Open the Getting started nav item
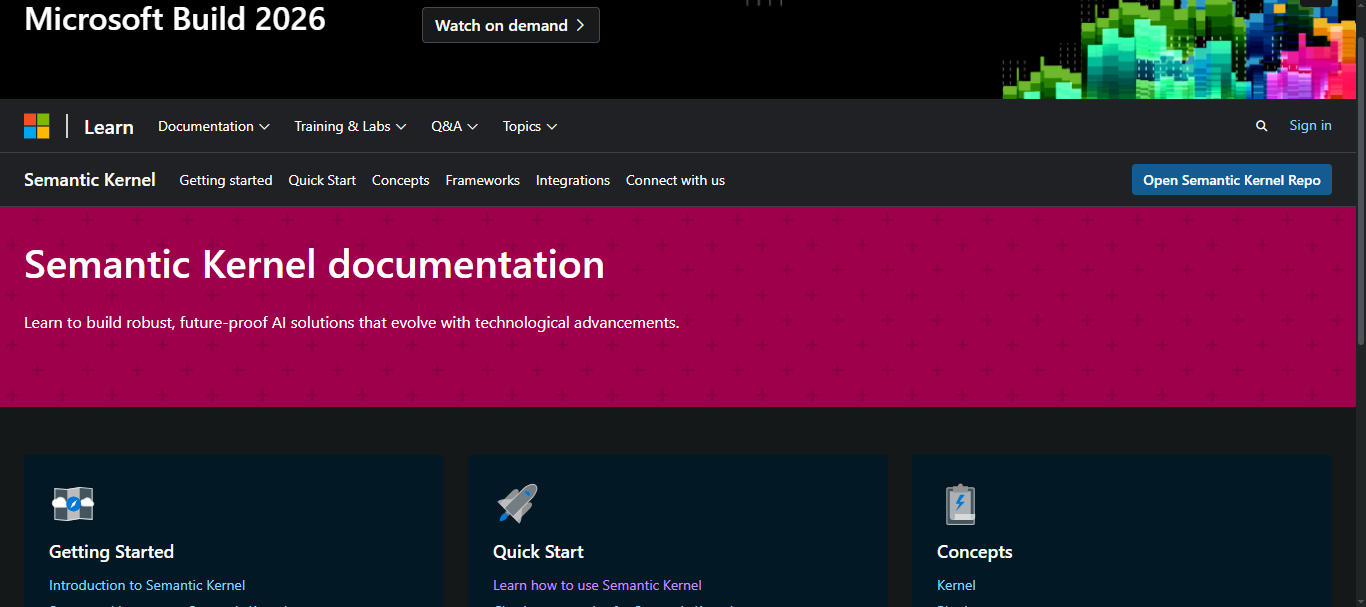The image size is (1366, 607). coord(226,180)
